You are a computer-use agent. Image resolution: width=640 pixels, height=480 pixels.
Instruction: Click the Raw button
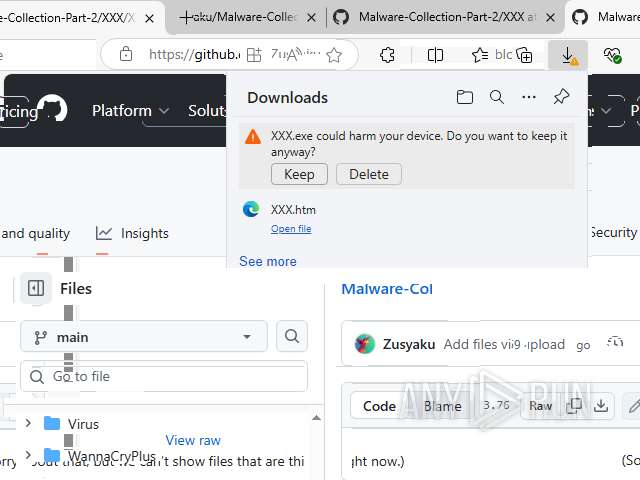540,406
